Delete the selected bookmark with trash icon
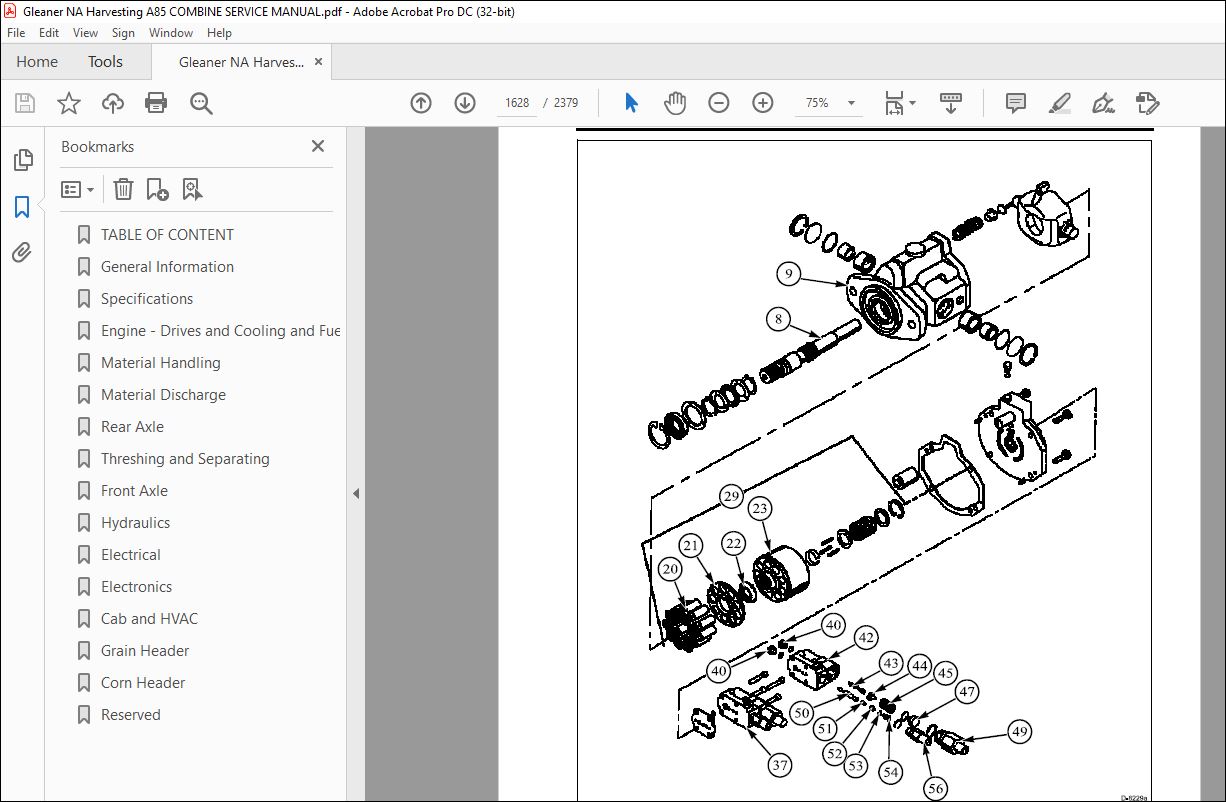The height and width of the screenshot is (802, 1226). 123,189
